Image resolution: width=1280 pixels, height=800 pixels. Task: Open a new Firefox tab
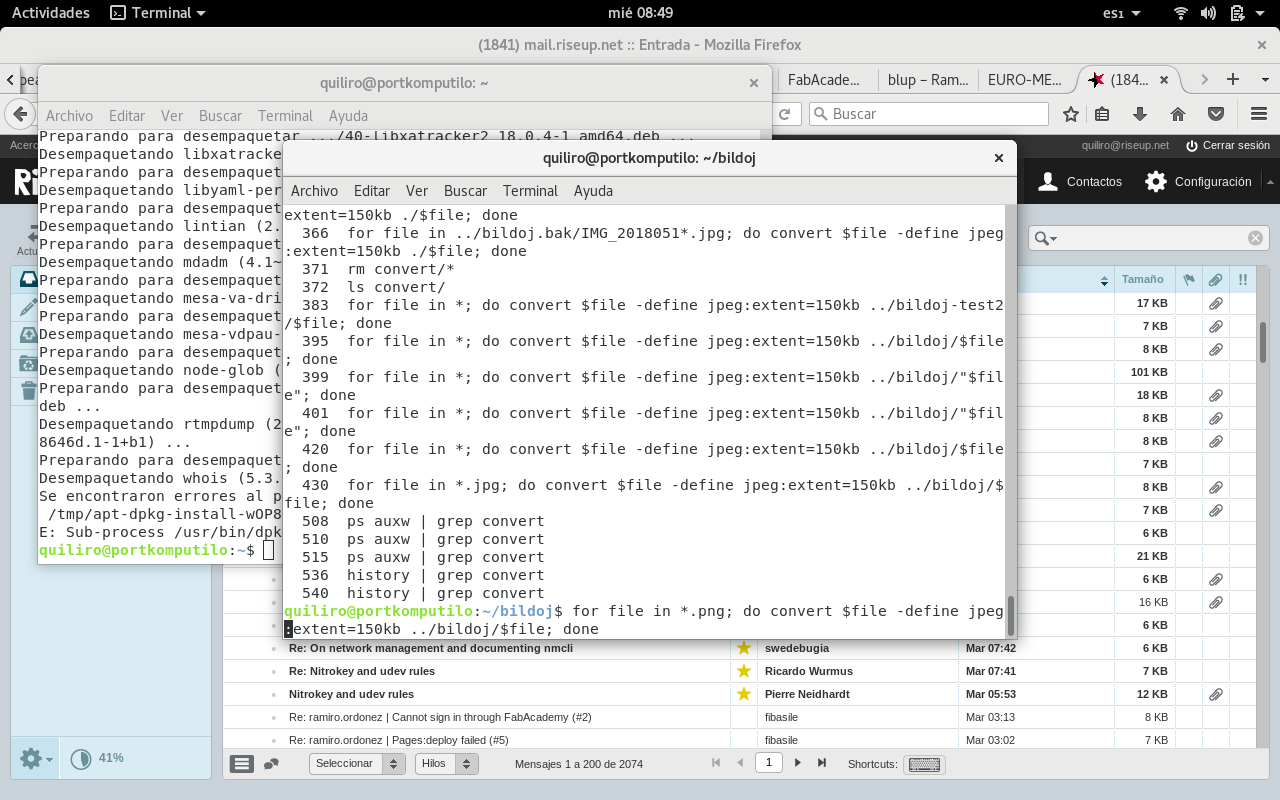(1233, 79)
